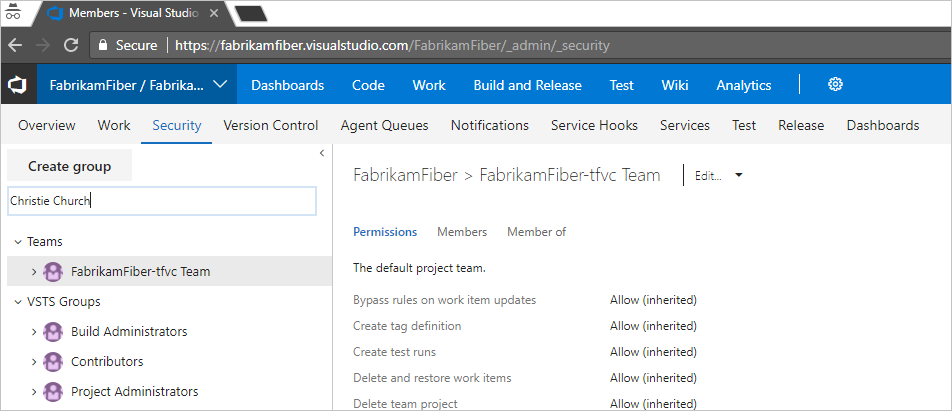
Task: Open the settings gear icon
Action: [x=835, y=84]
